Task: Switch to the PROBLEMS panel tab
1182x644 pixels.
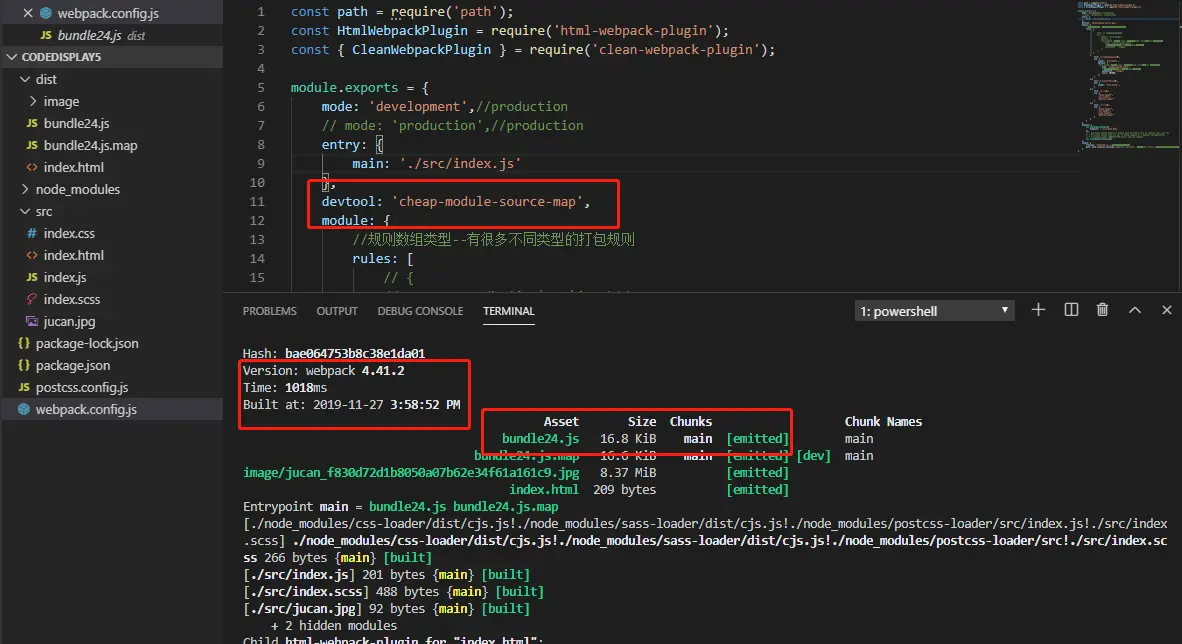Action: [269, 311]
